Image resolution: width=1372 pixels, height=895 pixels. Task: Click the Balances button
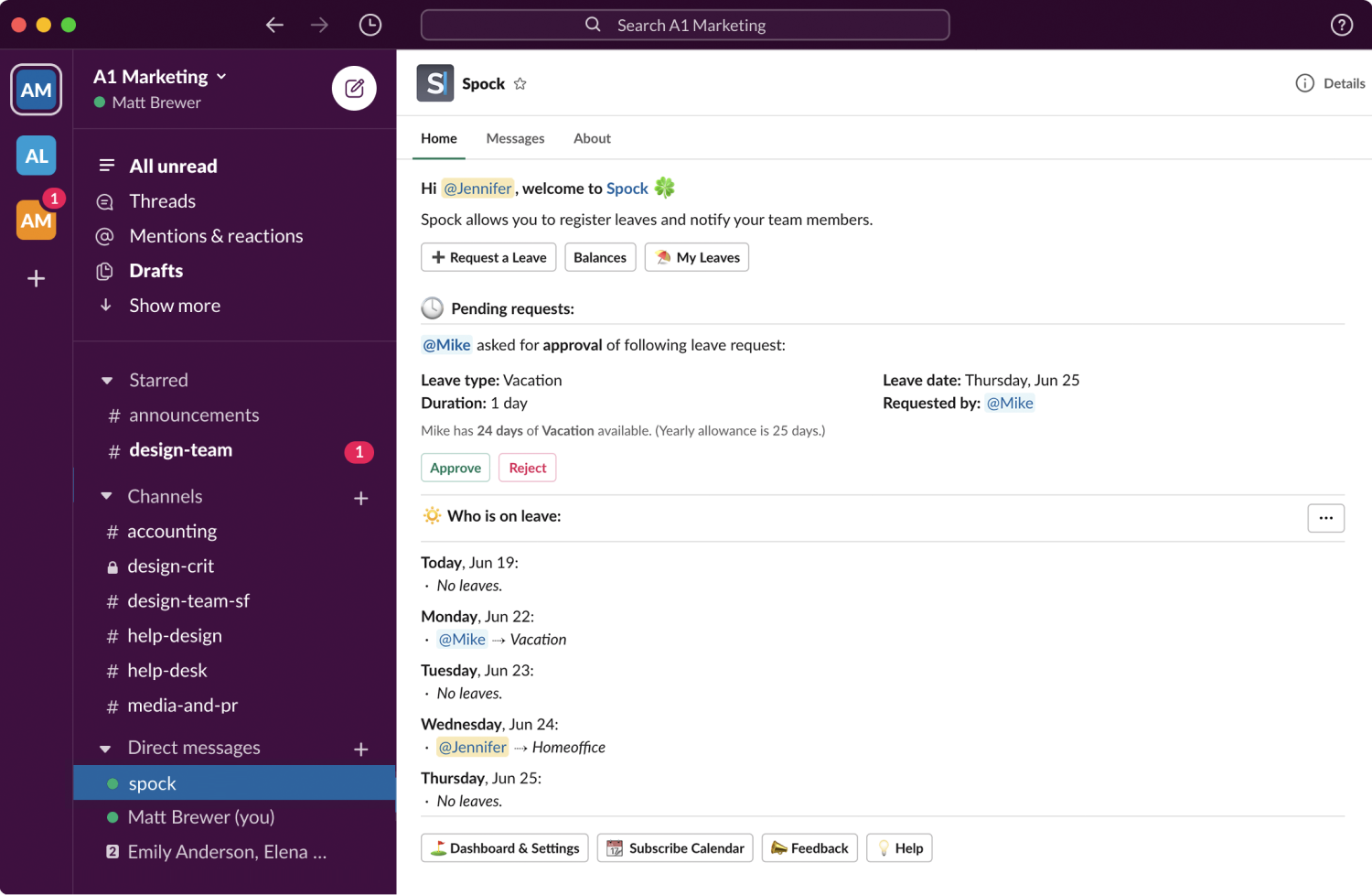point(600,257)
